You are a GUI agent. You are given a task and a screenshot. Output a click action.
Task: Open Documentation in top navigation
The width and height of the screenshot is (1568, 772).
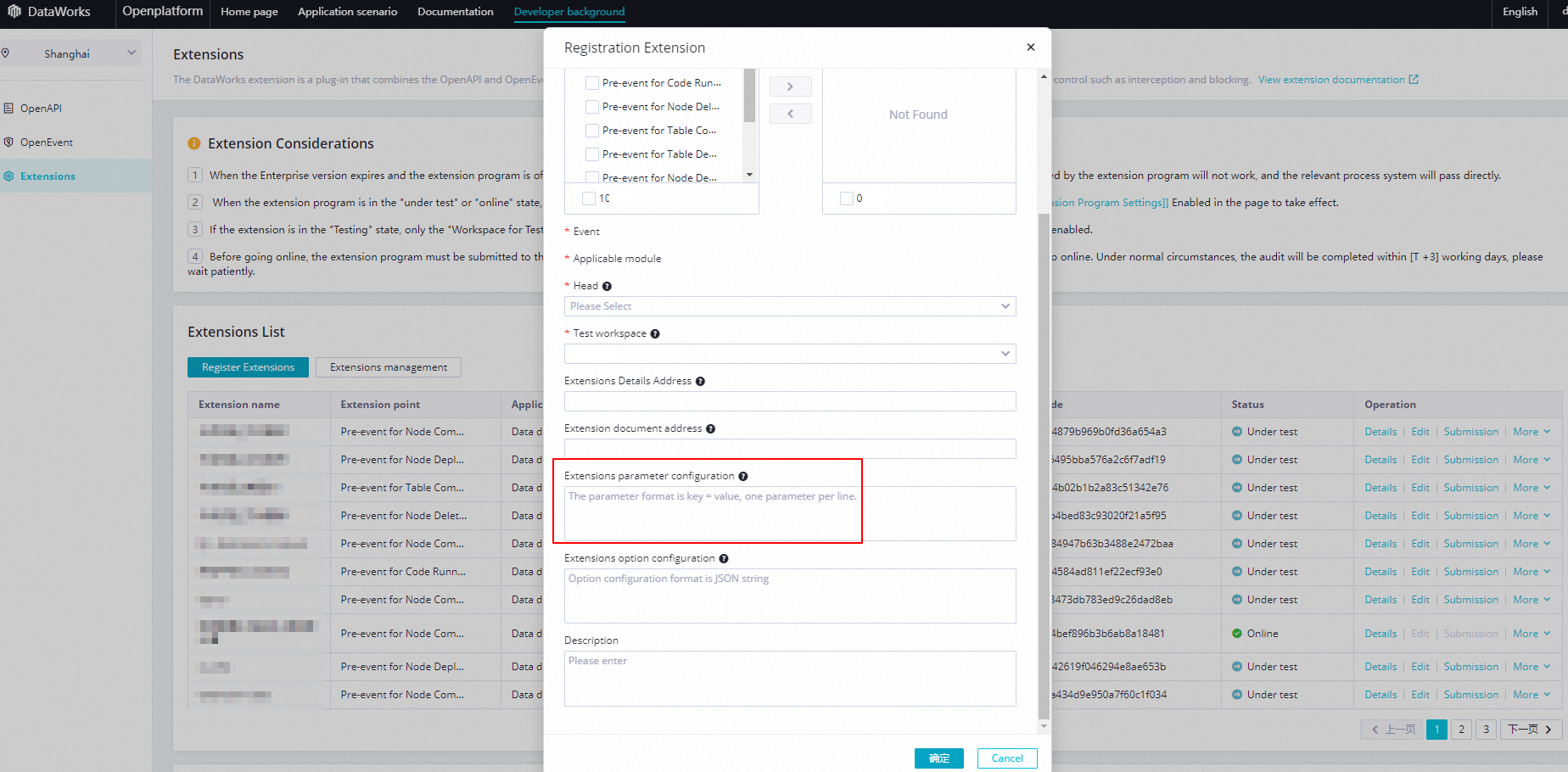pos(456,12)
